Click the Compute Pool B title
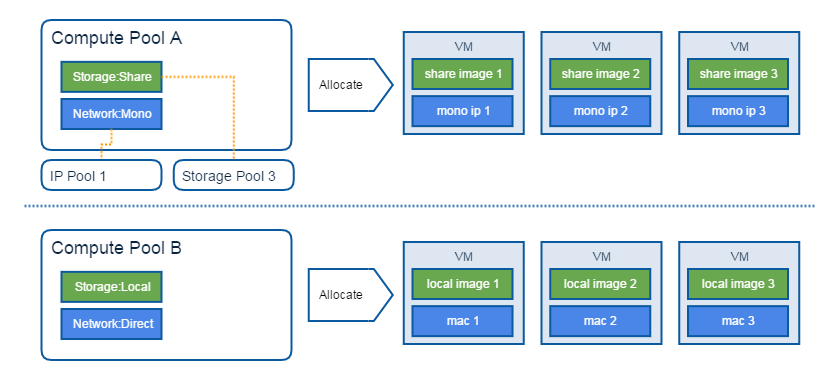 (117, 248)
